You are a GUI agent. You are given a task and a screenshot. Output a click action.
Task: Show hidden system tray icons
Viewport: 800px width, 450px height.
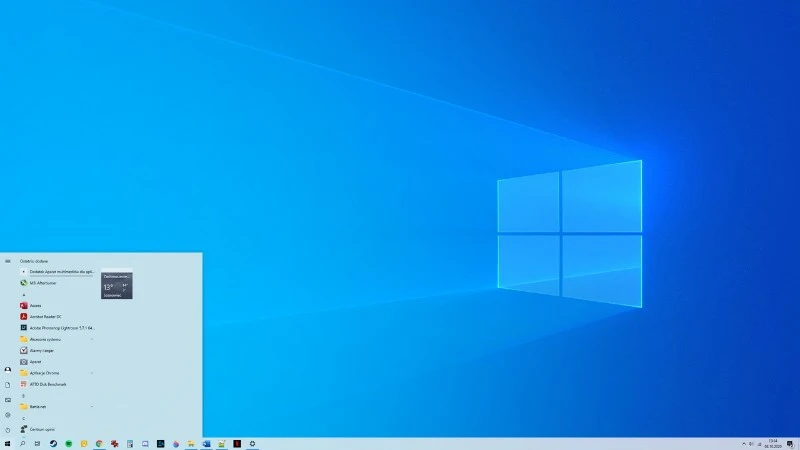[743, 444]
